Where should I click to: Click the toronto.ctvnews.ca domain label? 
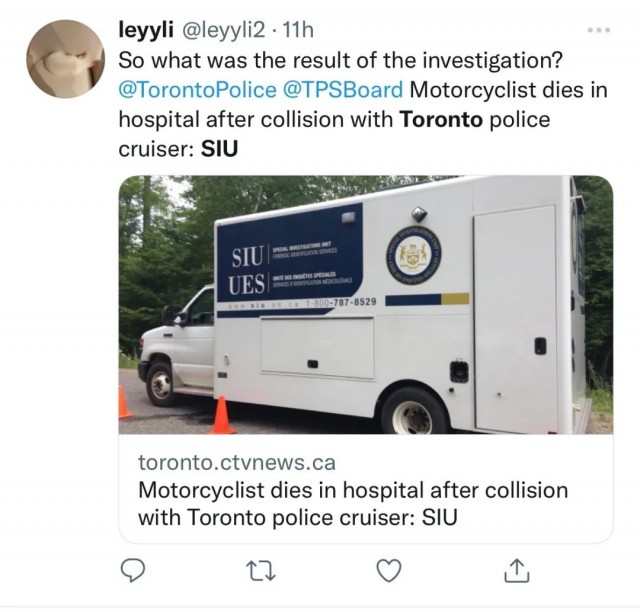pos(236,463)
